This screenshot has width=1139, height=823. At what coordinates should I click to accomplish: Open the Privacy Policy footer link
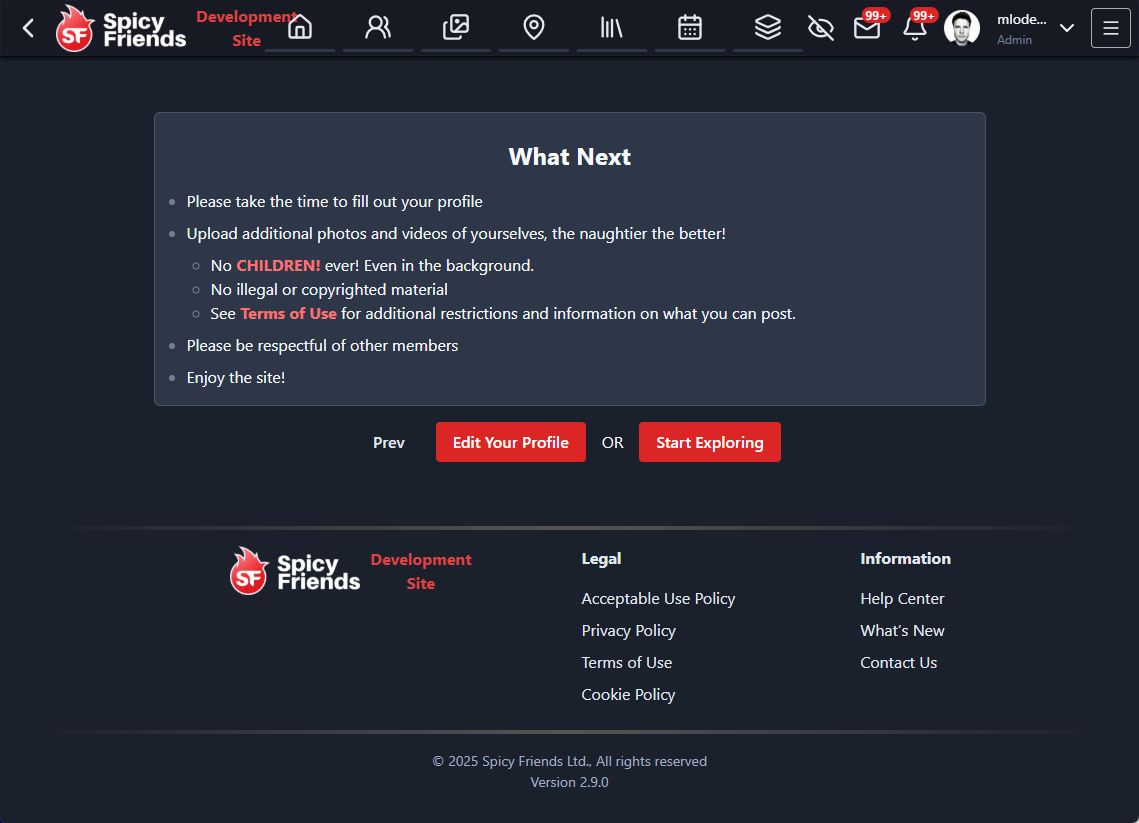point(629,630)
